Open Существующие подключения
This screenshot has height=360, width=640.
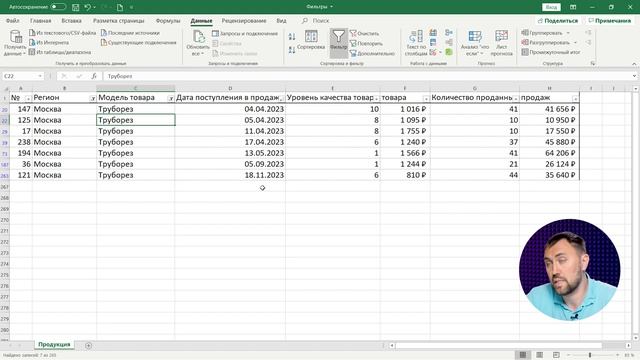pyautogui.click(x=138, y=42)
